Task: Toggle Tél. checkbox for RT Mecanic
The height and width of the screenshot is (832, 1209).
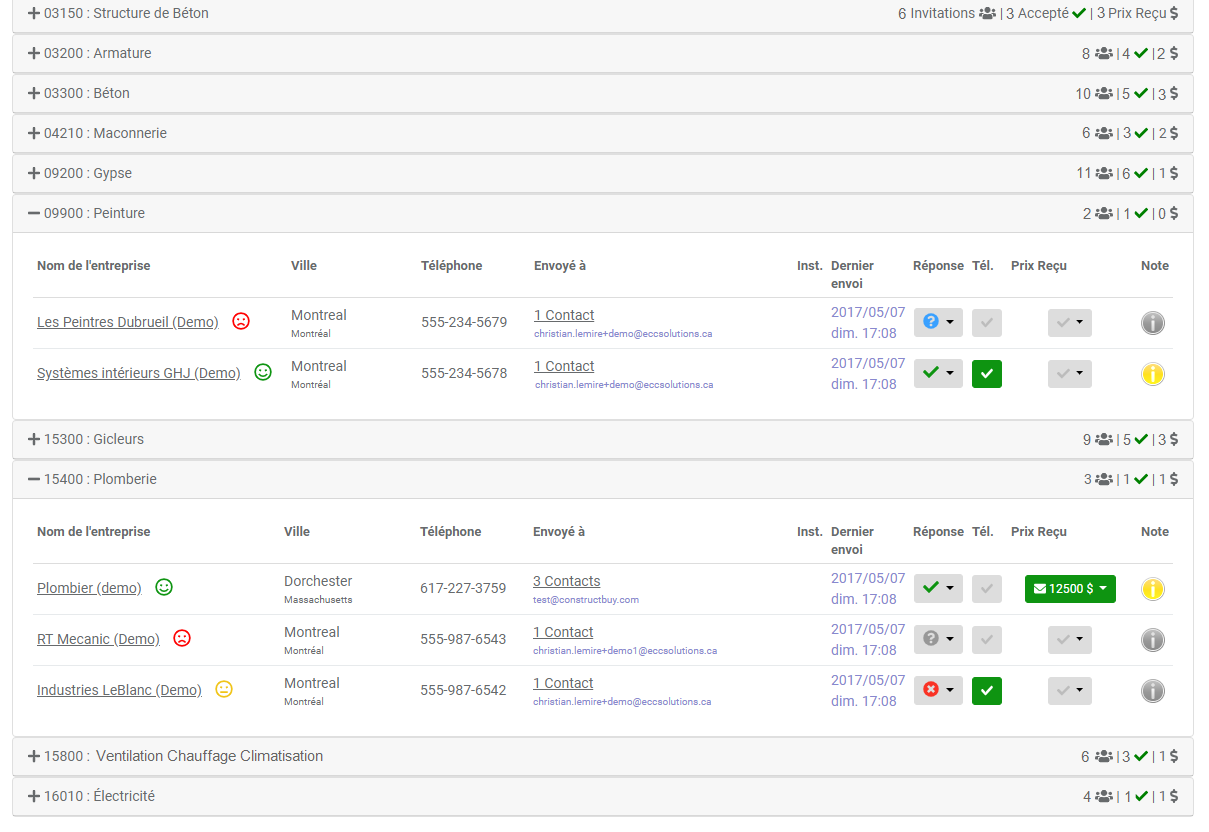Action: pos(987,640)
